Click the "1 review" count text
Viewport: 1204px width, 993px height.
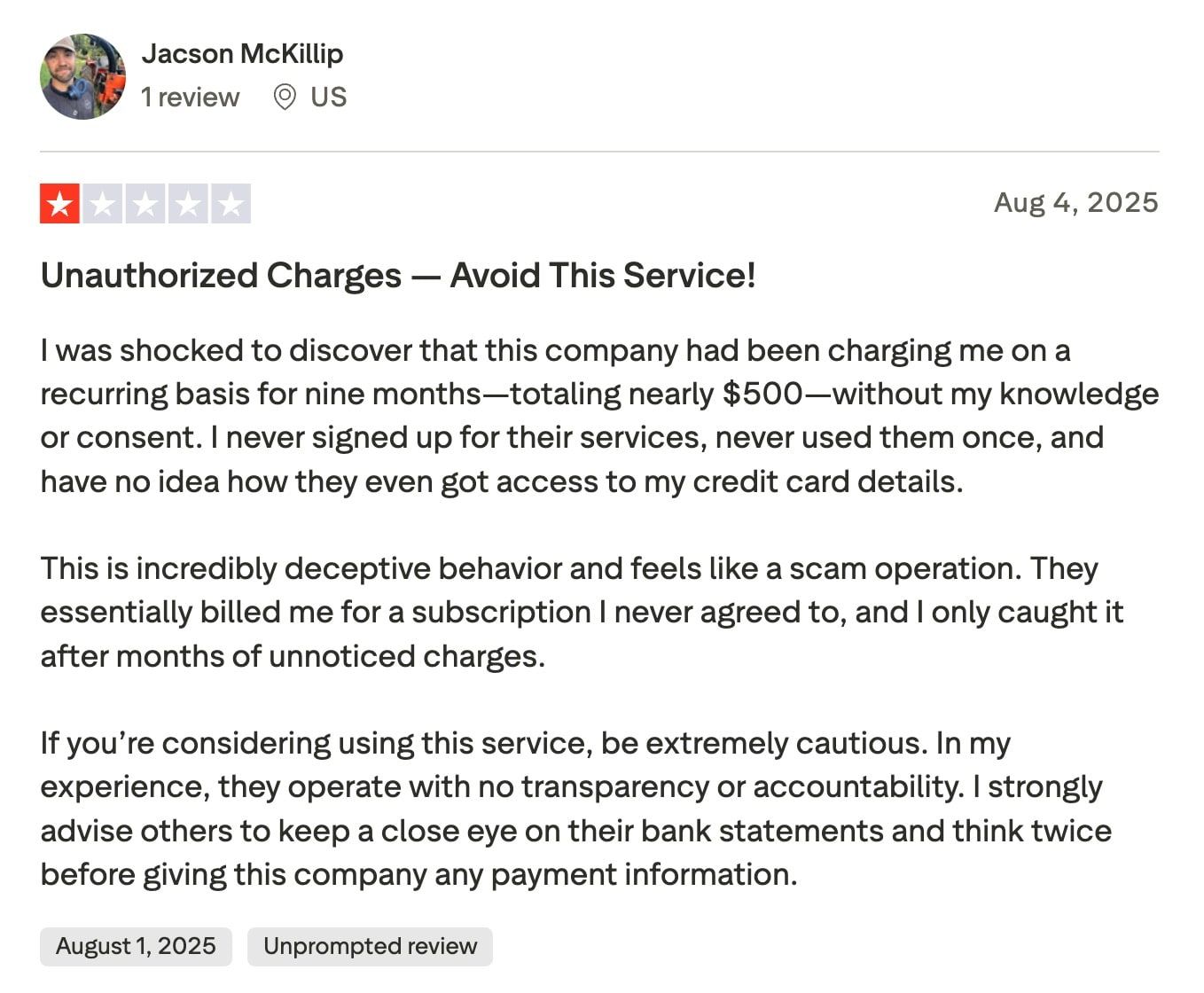pyautogui.click(x=190, y=97)
